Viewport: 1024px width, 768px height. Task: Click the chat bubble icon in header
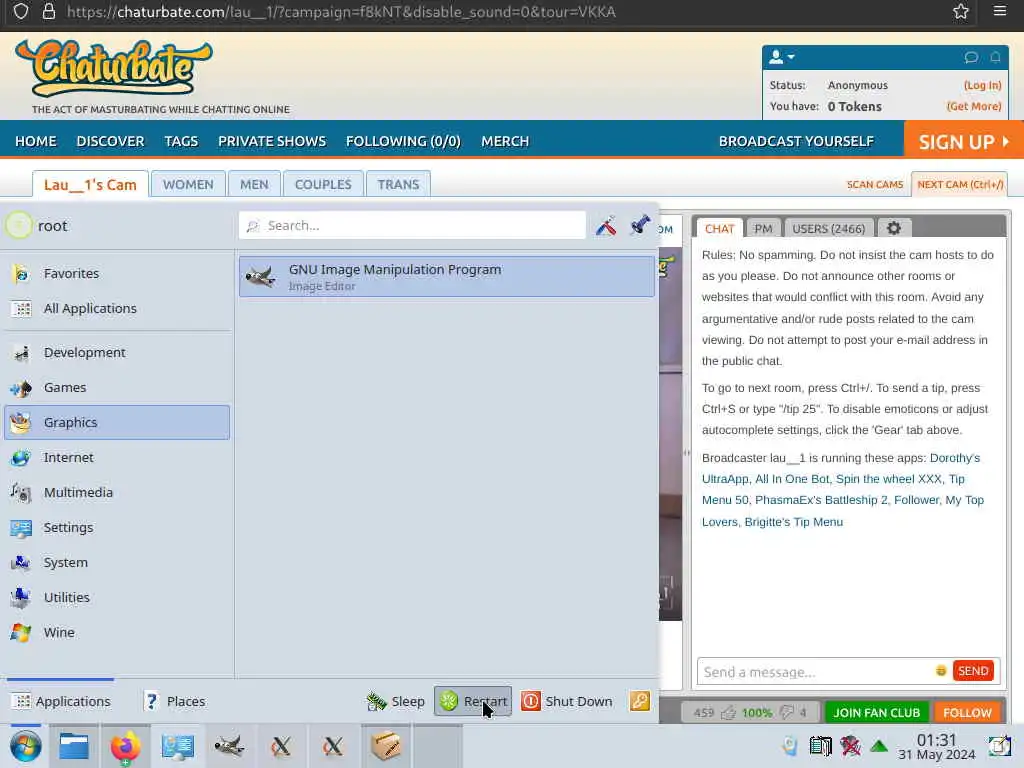(971, 57)
